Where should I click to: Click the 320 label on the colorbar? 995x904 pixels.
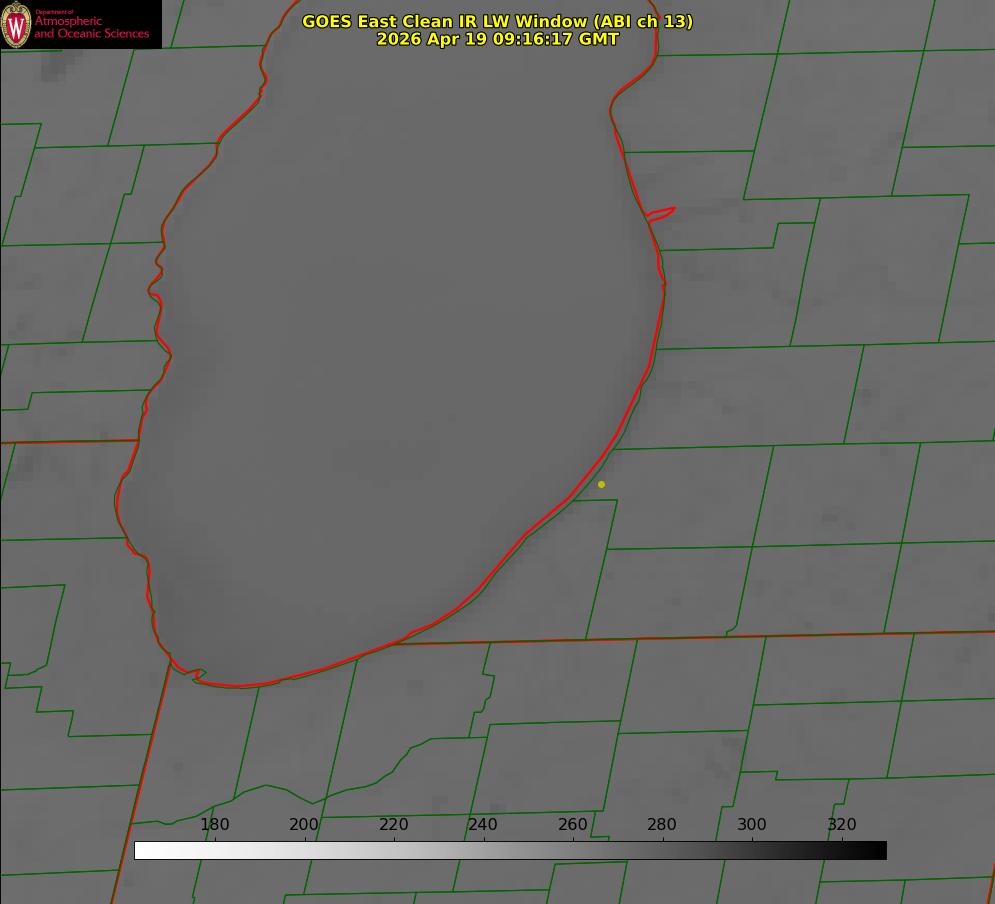(x=841, y=824)
